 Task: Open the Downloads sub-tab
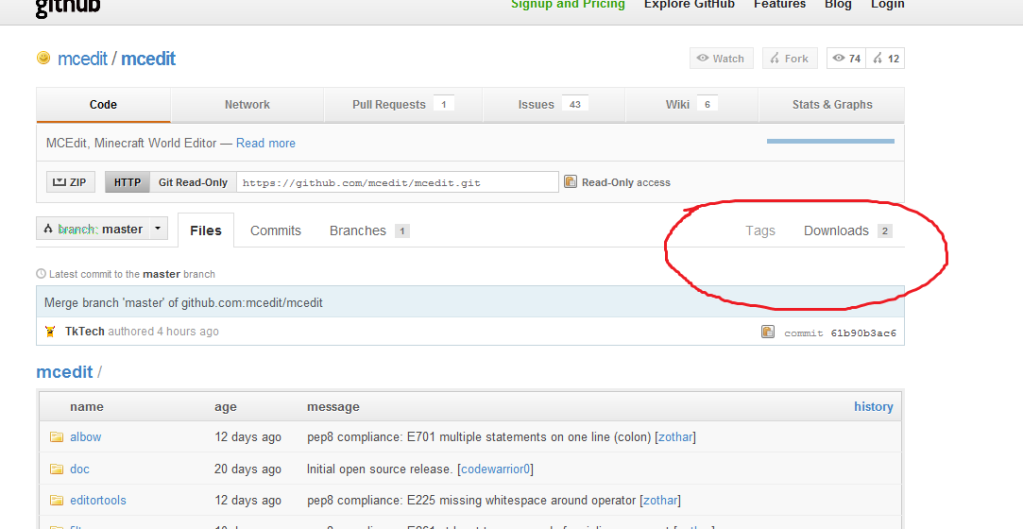coord(847,230)
